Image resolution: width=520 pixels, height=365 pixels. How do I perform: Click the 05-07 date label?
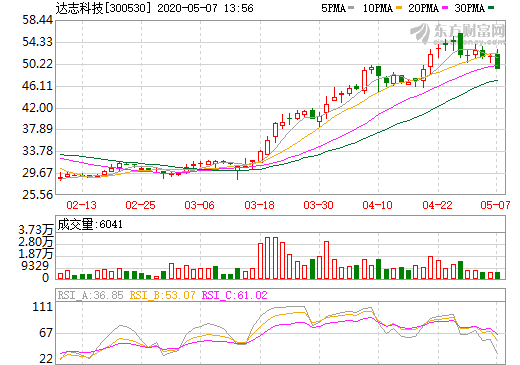495,205
